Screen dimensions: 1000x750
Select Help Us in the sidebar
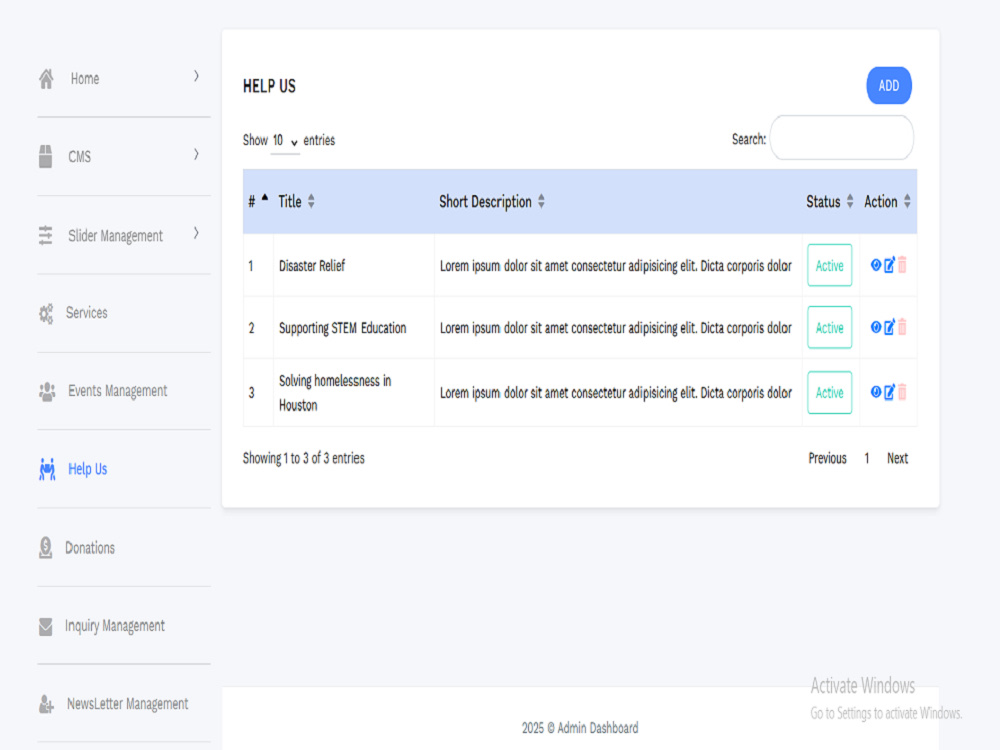click(87, 469)
